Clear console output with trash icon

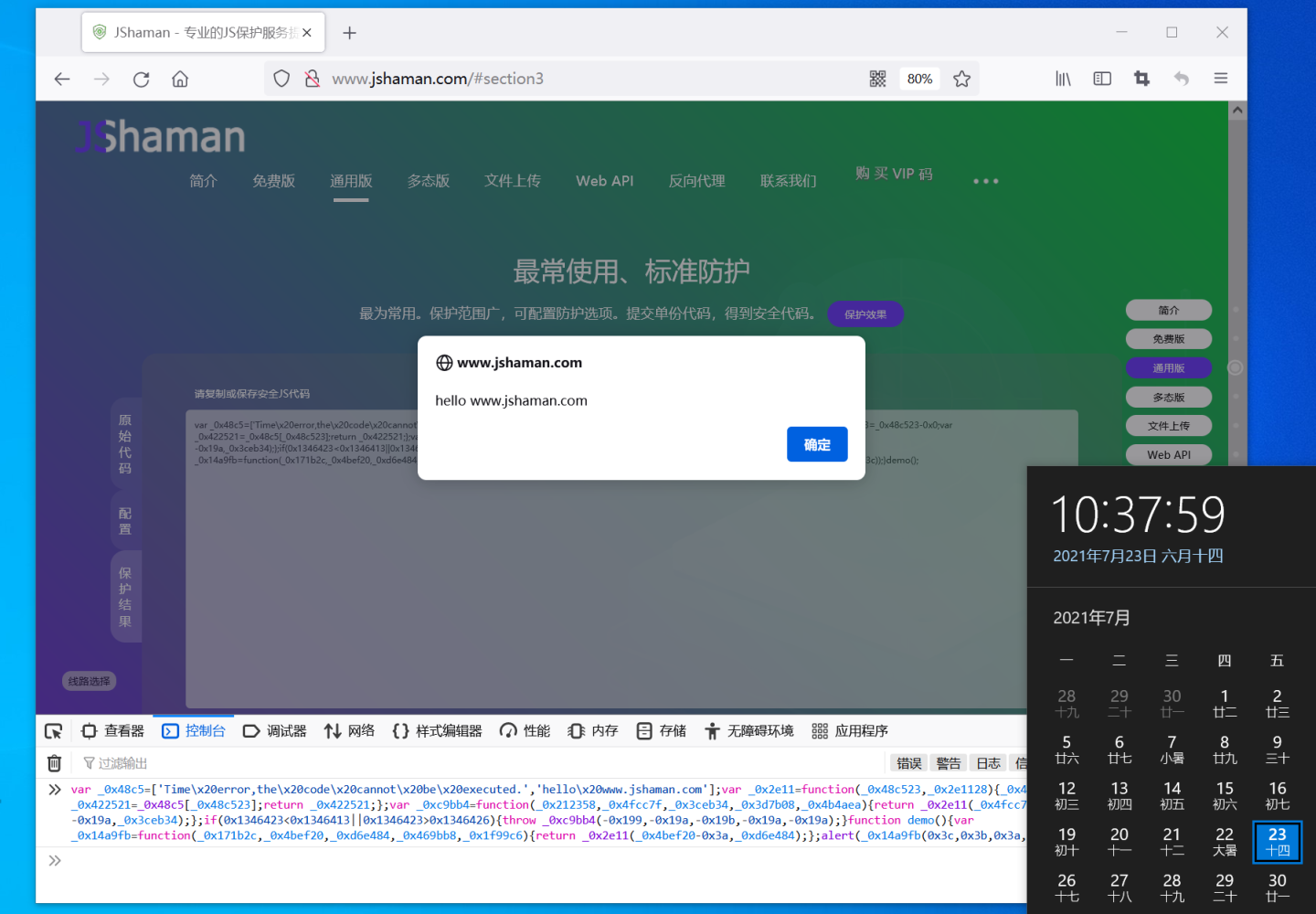point(54,763)
